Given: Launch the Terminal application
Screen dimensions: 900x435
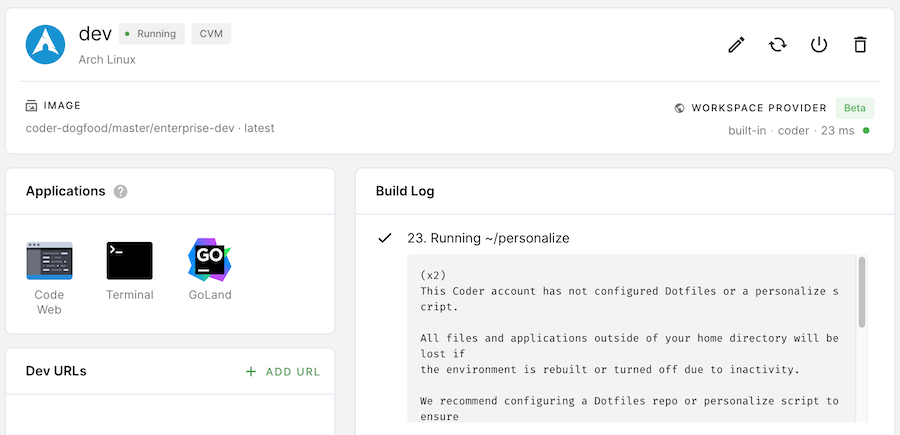Looking at the screenshot, I should point(129,260).
